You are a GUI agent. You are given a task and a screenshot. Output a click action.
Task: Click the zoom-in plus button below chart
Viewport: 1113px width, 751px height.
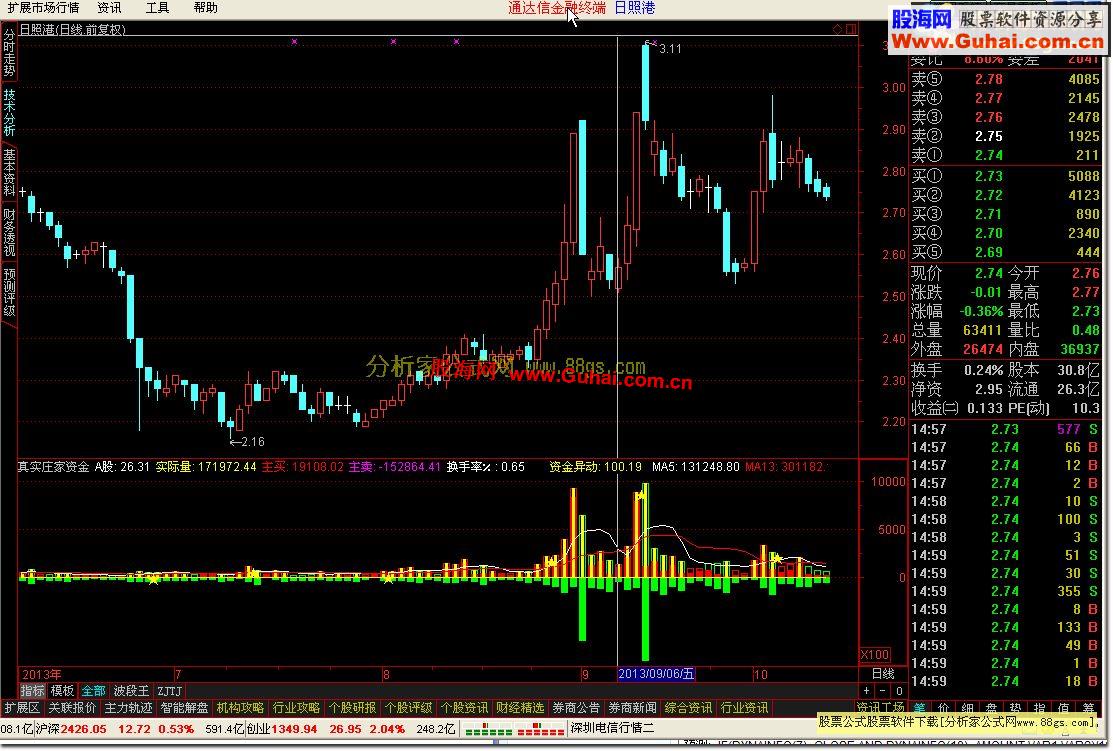coord(866,690)
